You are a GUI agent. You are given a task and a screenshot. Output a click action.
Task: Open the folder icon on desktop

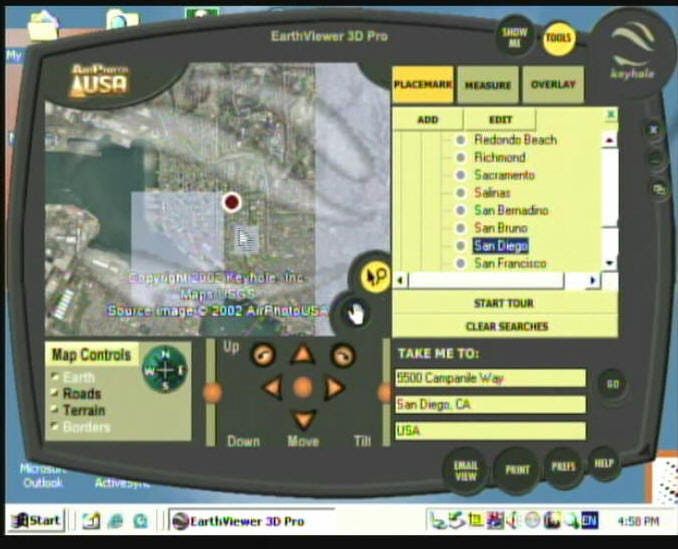tap(43, 26)
